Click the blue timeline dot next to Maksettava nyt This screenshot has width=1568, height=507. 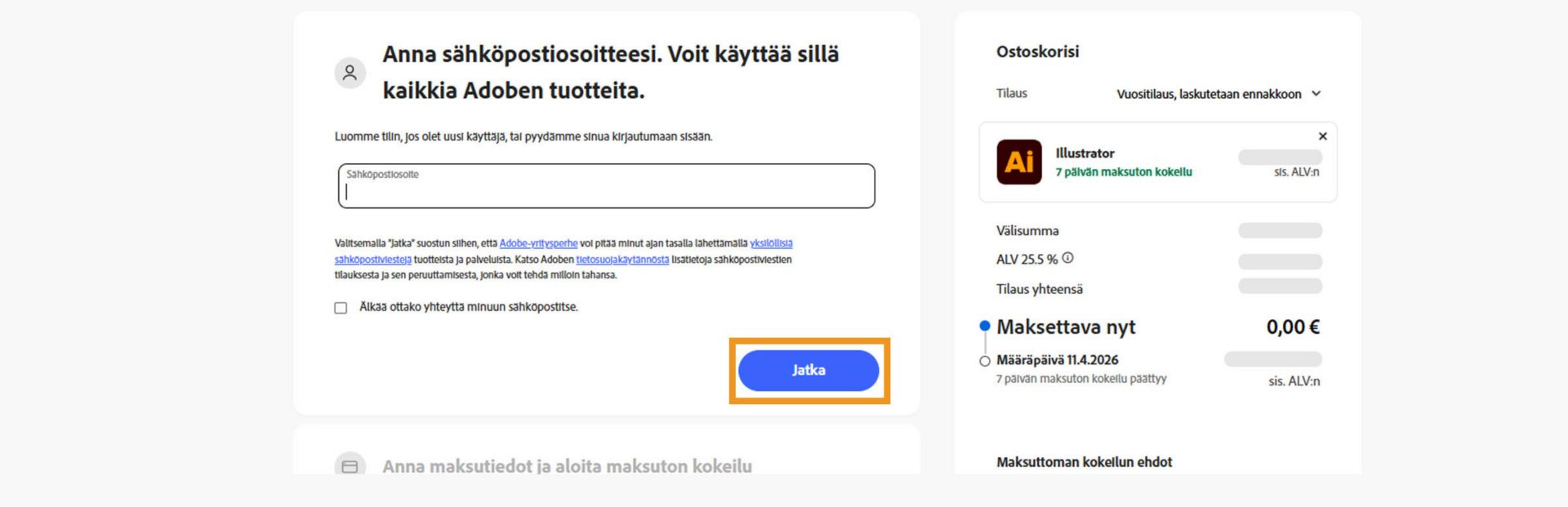tap(984, 327)
